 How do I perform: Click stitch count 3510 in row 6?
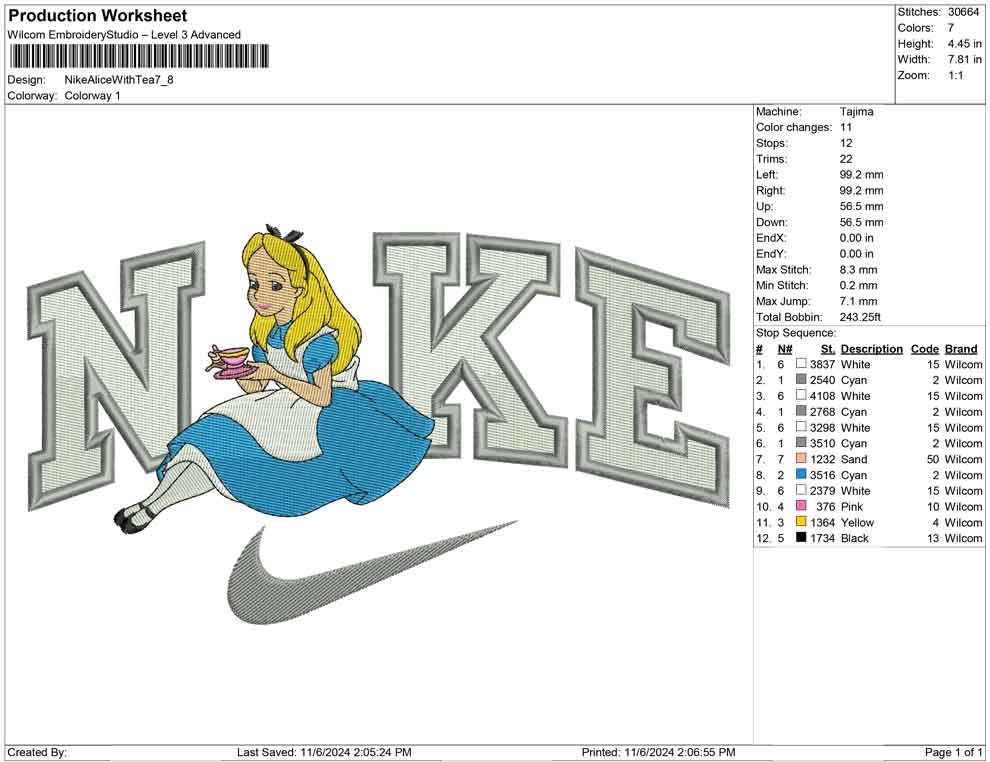tap(822, 443)
